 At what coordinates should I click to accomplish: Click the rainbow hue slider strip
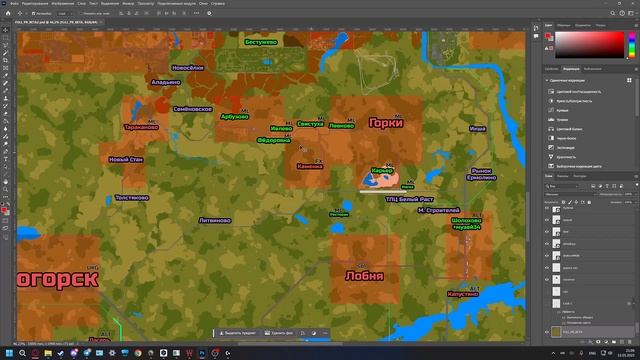pyautogui.click(x=632, y=45)
